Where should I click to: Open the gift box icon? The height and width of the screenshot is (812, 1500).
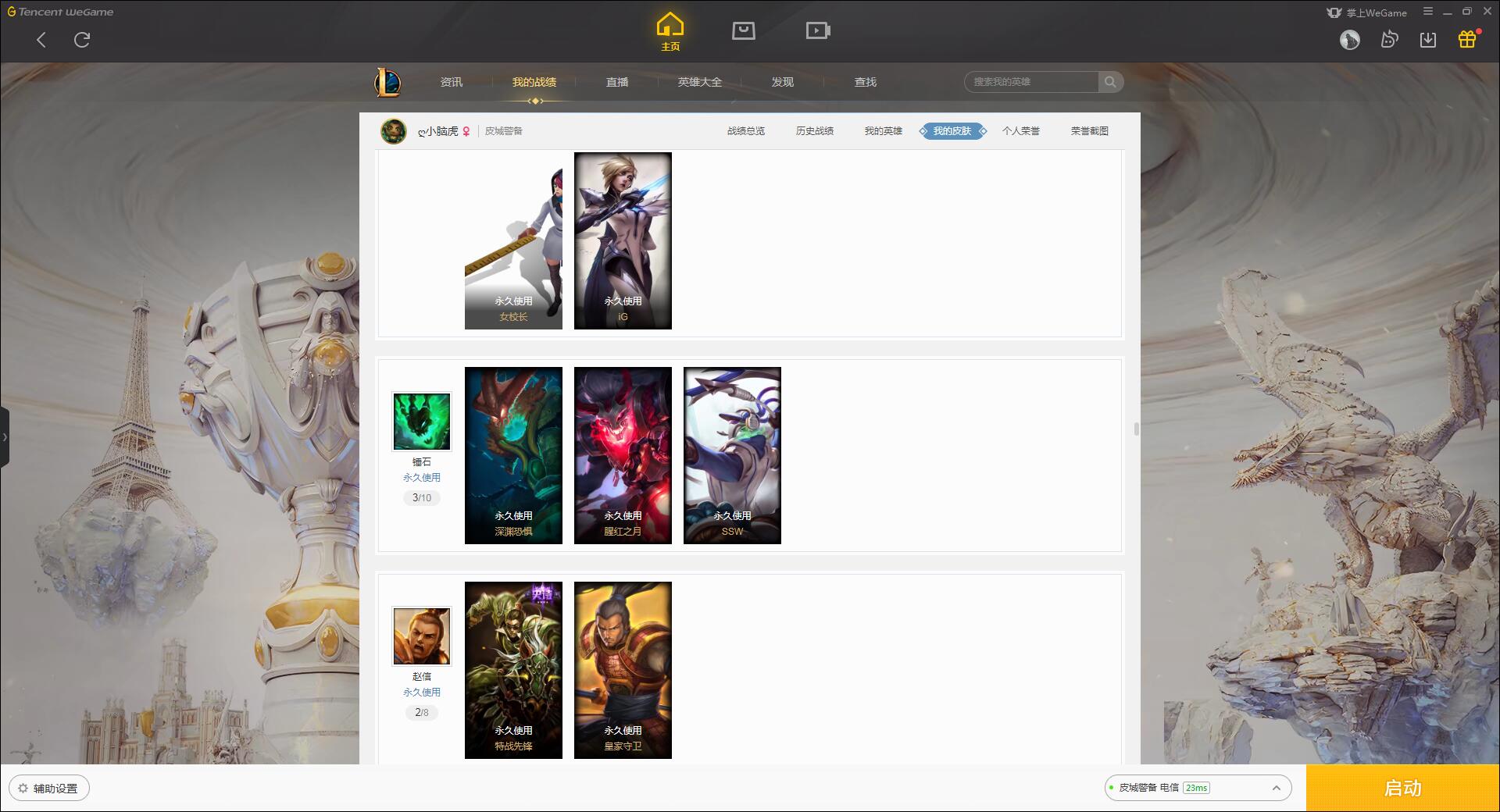tap(1467, 40)
